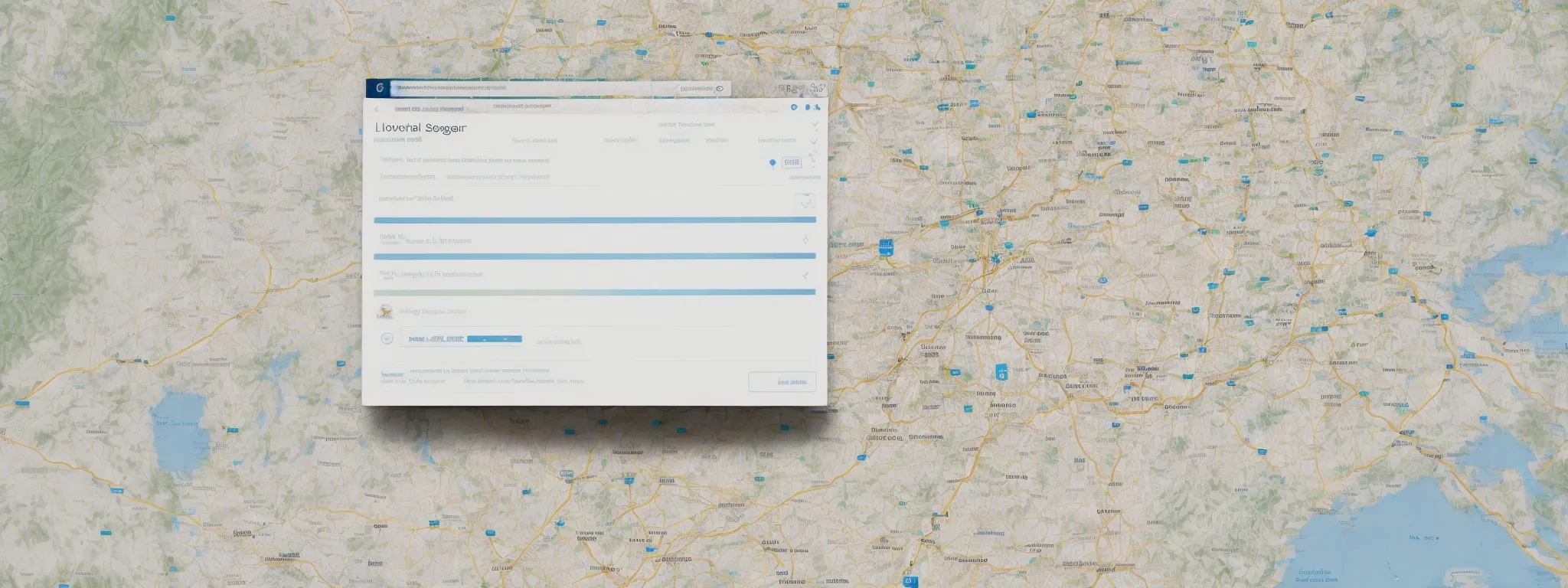Screen dimensions: 1568x588
Task: Click the blue location pin beside the small boxed label
Action: (773, 162)
